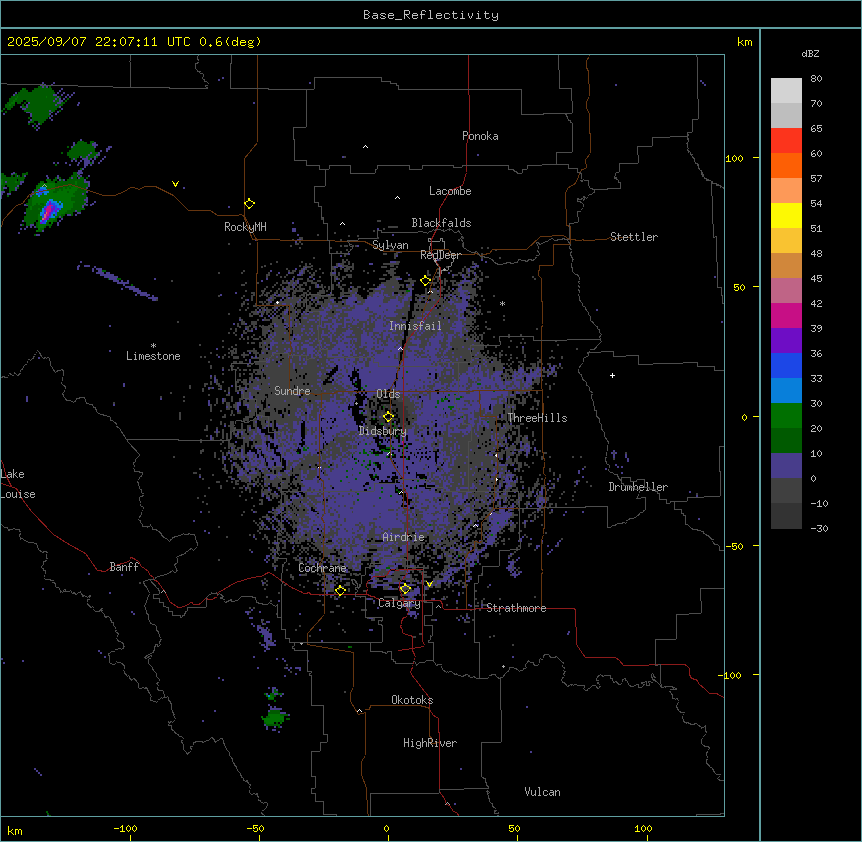Image resolution: width=862 pixels, height=842 pixels.
Task: Click the -100 tick on bottom axis
Action: 125,828
